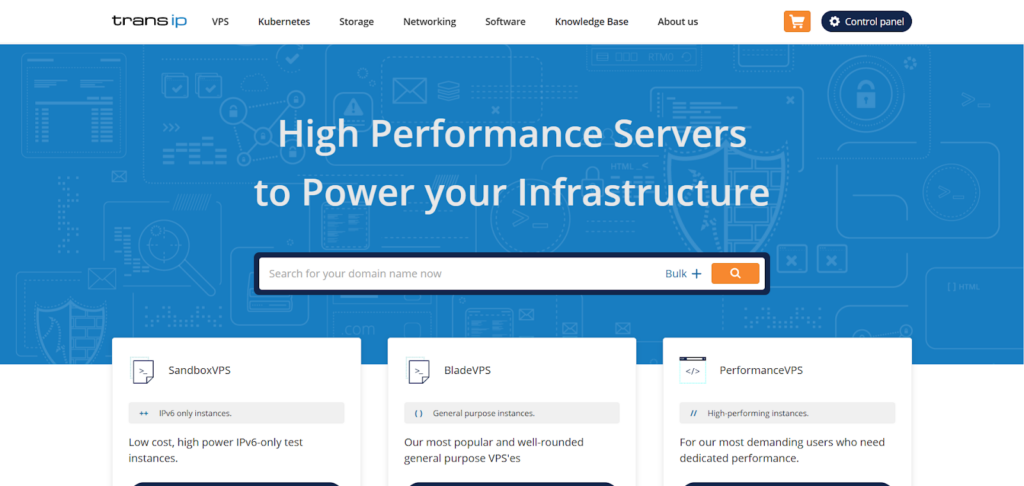Image resolution: width=1024 pixels, height=486 pixels.
Task: Click the TransIP logo
Action: pyautogui.click(x=148, y=21)
